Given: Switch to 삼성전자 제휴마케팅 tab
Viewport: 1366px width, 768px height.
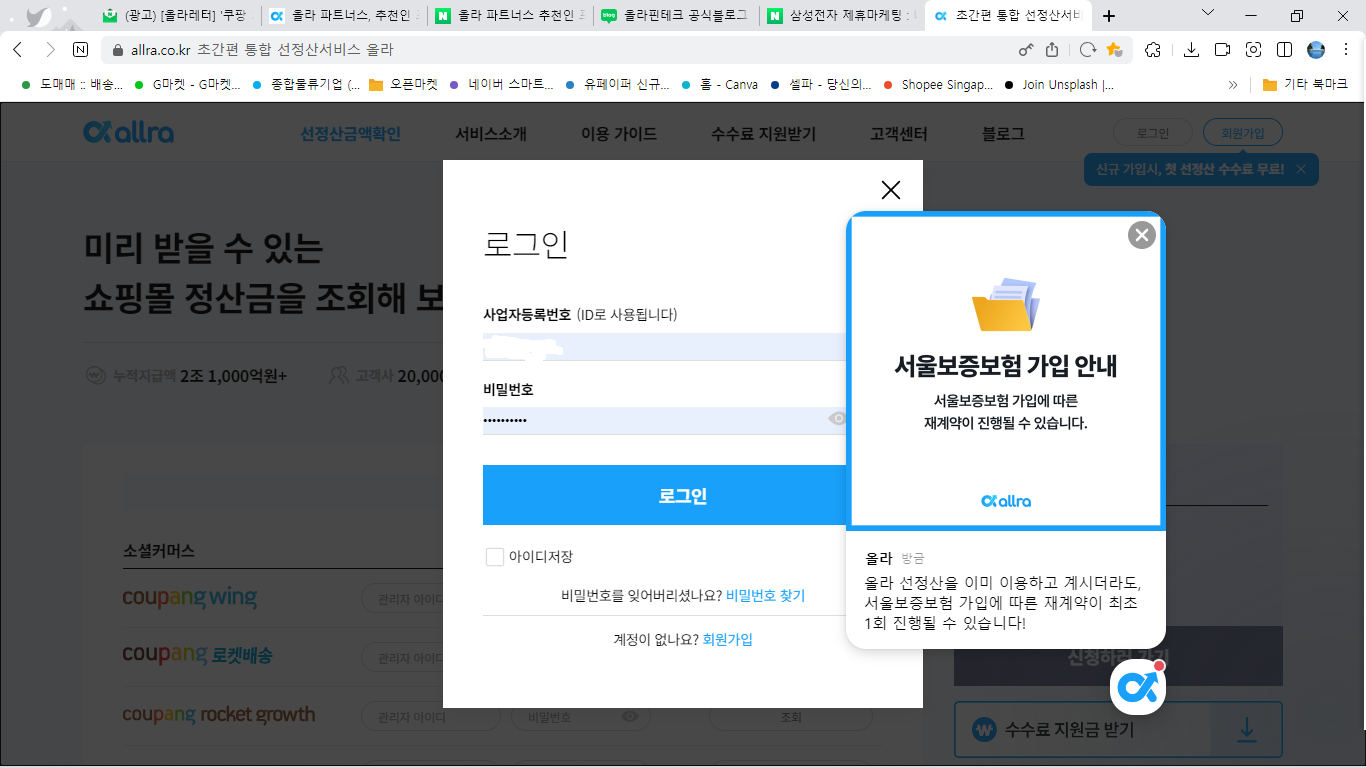Looking at the screenshot, I should (842, 16).
